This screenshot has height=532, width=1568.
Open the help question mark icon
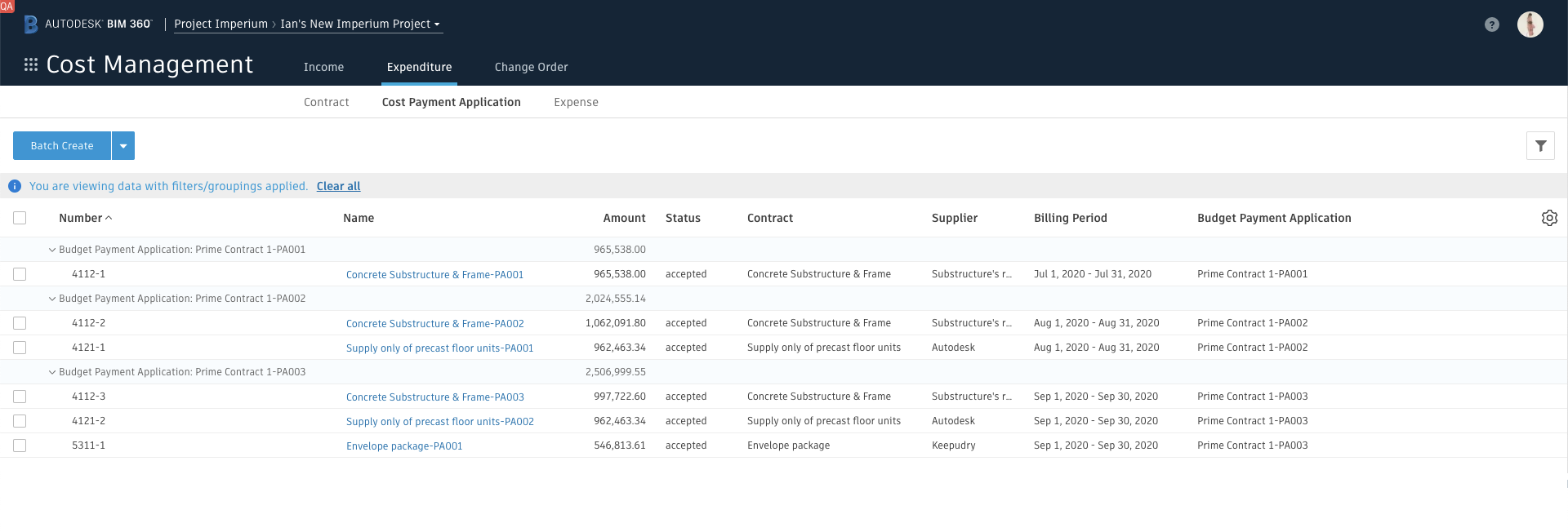(x=1492, y=24)
